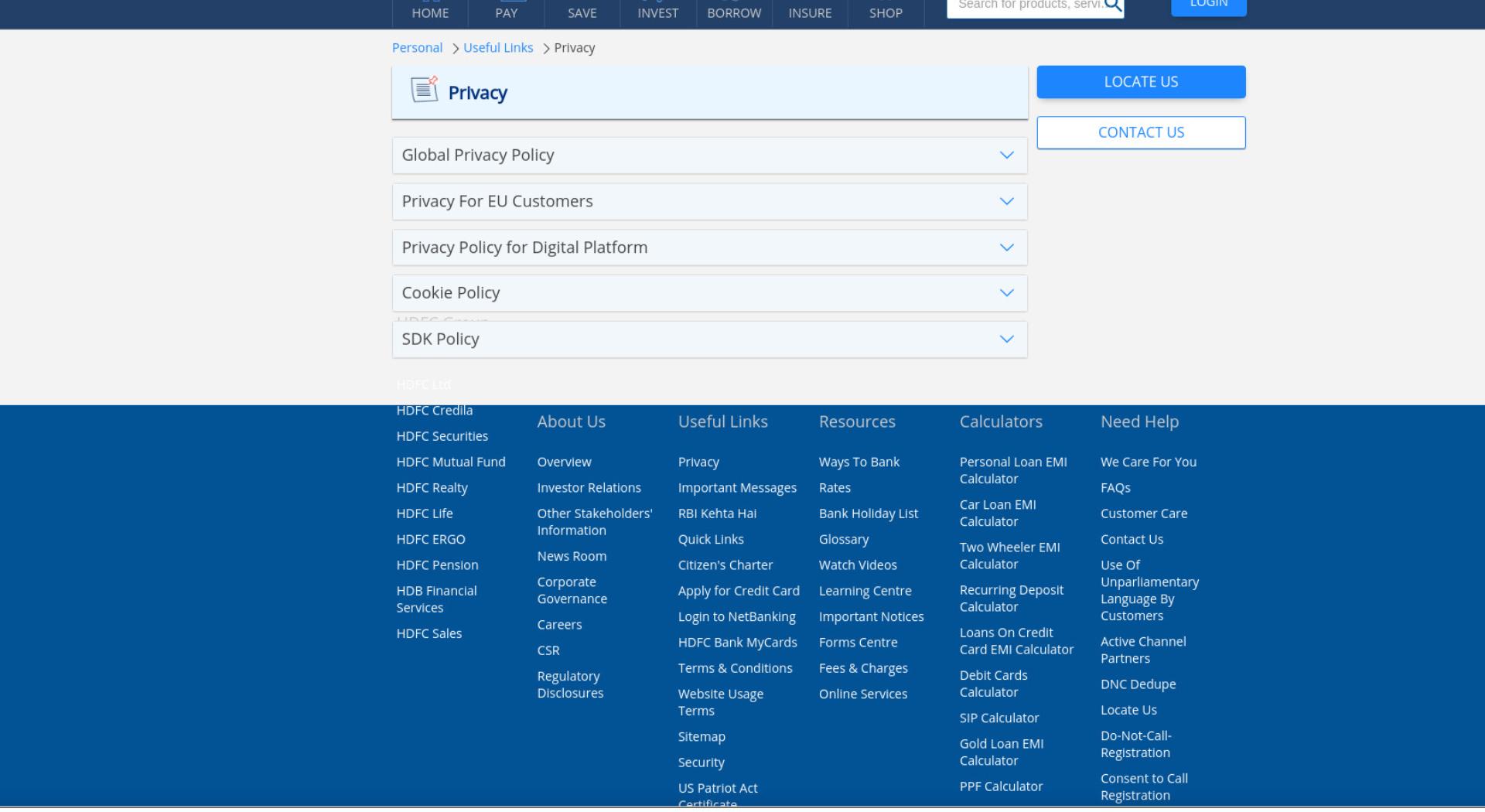Screen dimensions: 1485x812
Task: Expand Privacy For EU Customers section
Action: 710,202
